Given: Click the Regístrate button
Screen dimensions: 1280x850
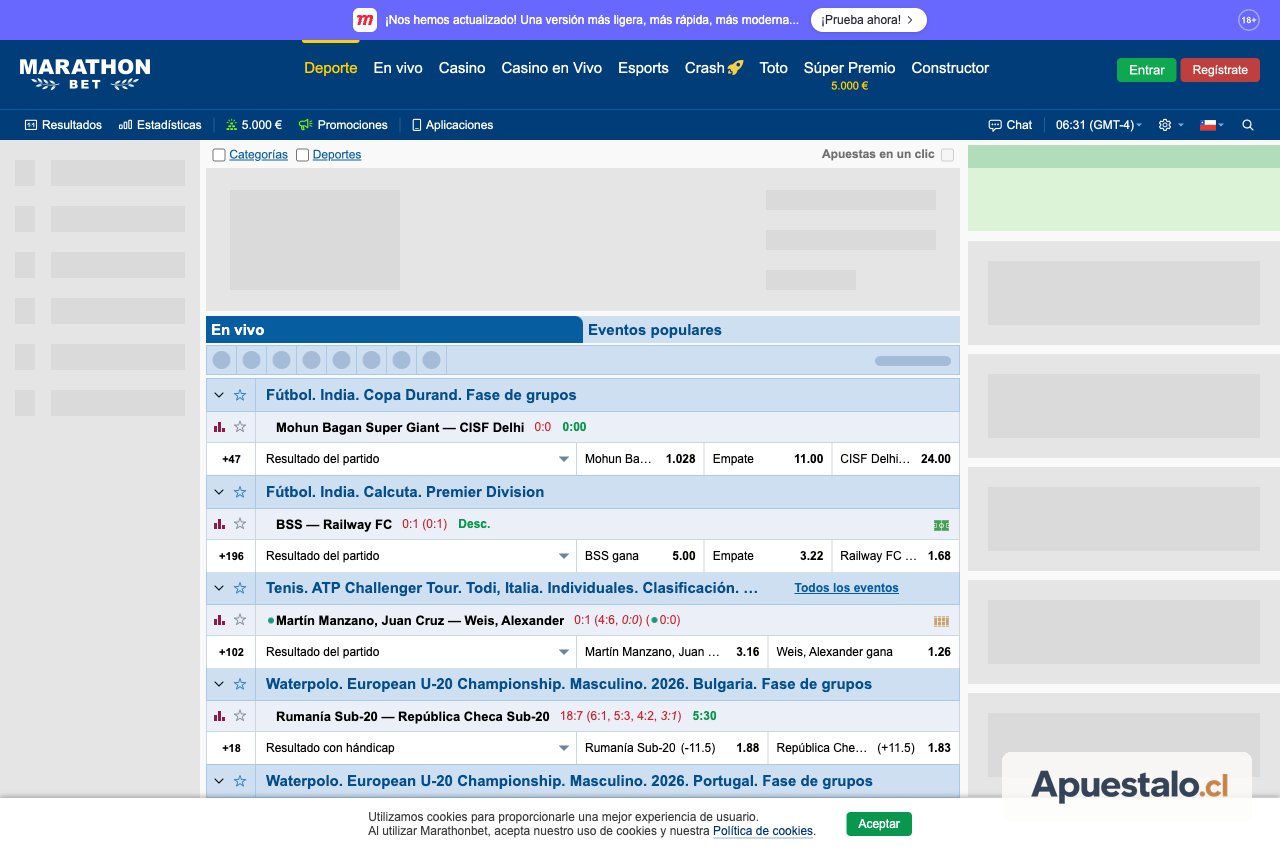Looking at the screenshot, I should pos(1220,70).
